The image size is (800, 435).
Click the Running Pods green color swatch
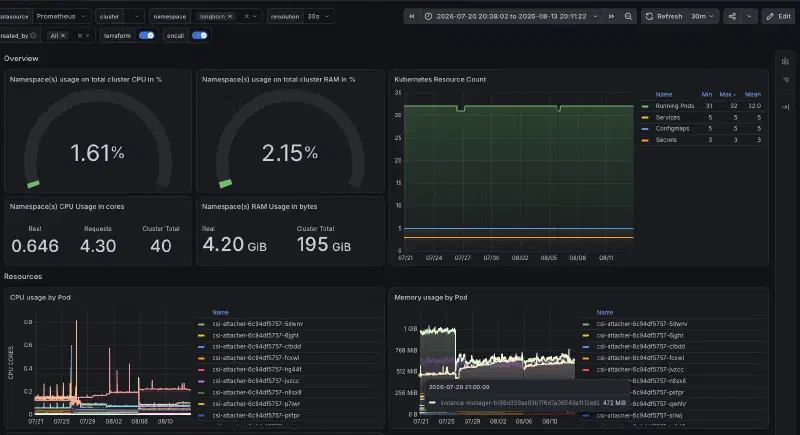pos(645,106)
